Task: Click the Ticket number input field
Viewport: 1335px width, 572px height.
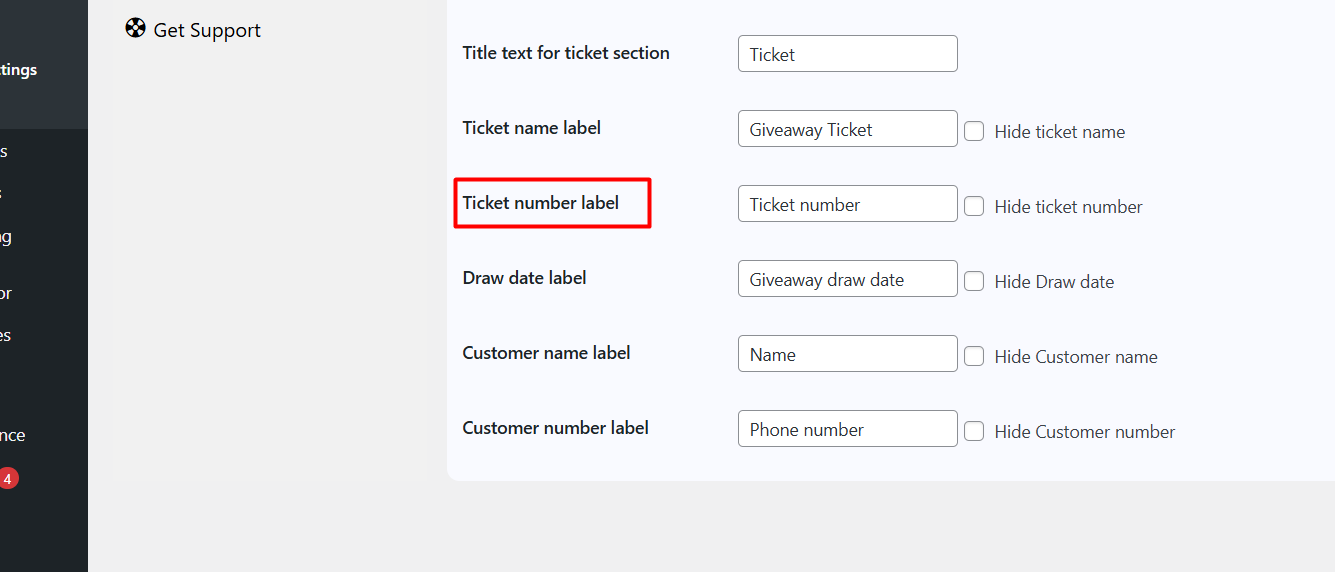Action: [x=847, y=204]
